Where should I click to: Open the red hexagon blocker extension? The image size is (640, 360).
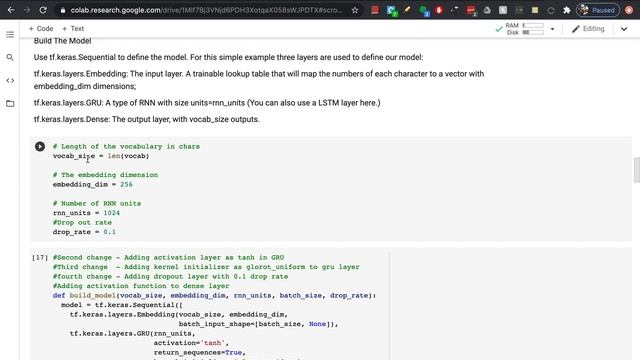pyautogui.click(x=439, y=10)
